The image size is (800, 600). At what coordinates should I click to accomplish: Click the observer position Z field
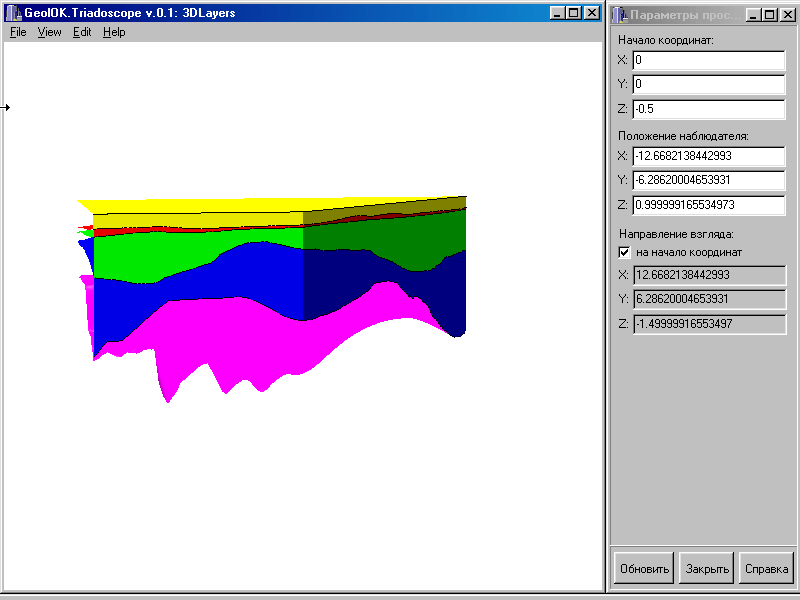[708, 205]
